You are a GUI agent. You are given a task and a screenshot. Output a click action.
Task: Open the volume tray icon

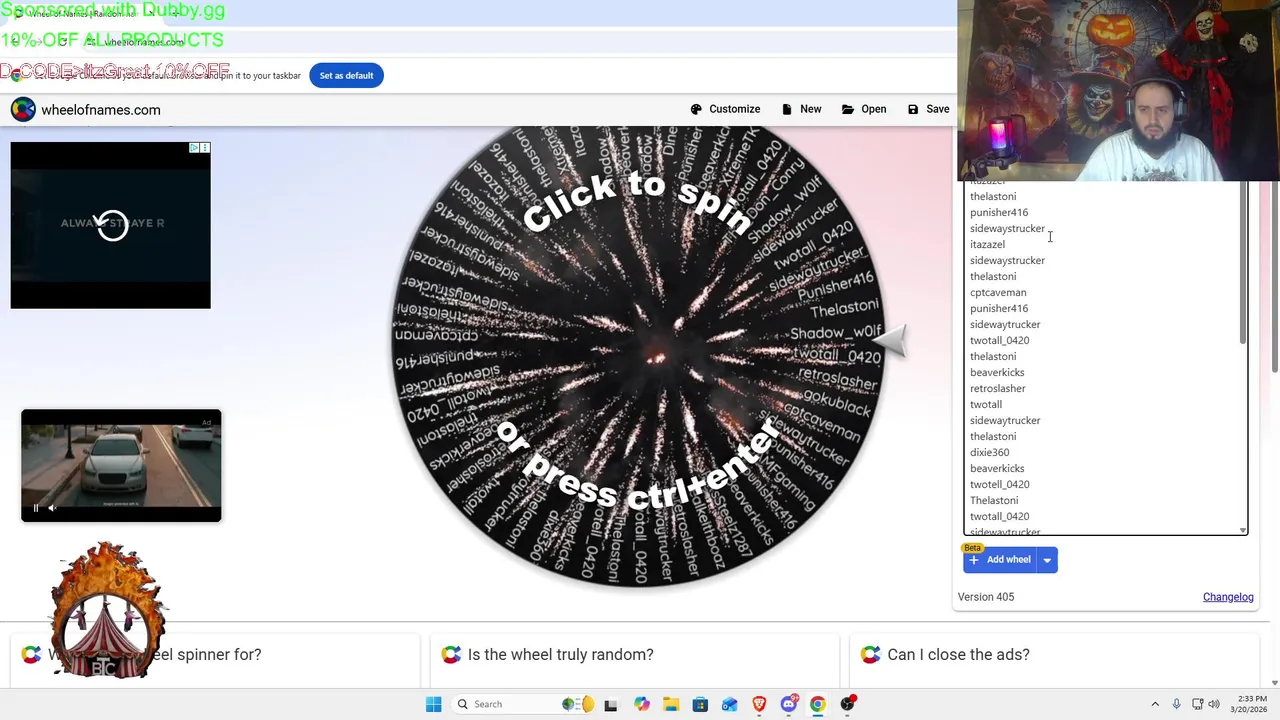(1214, 704)
